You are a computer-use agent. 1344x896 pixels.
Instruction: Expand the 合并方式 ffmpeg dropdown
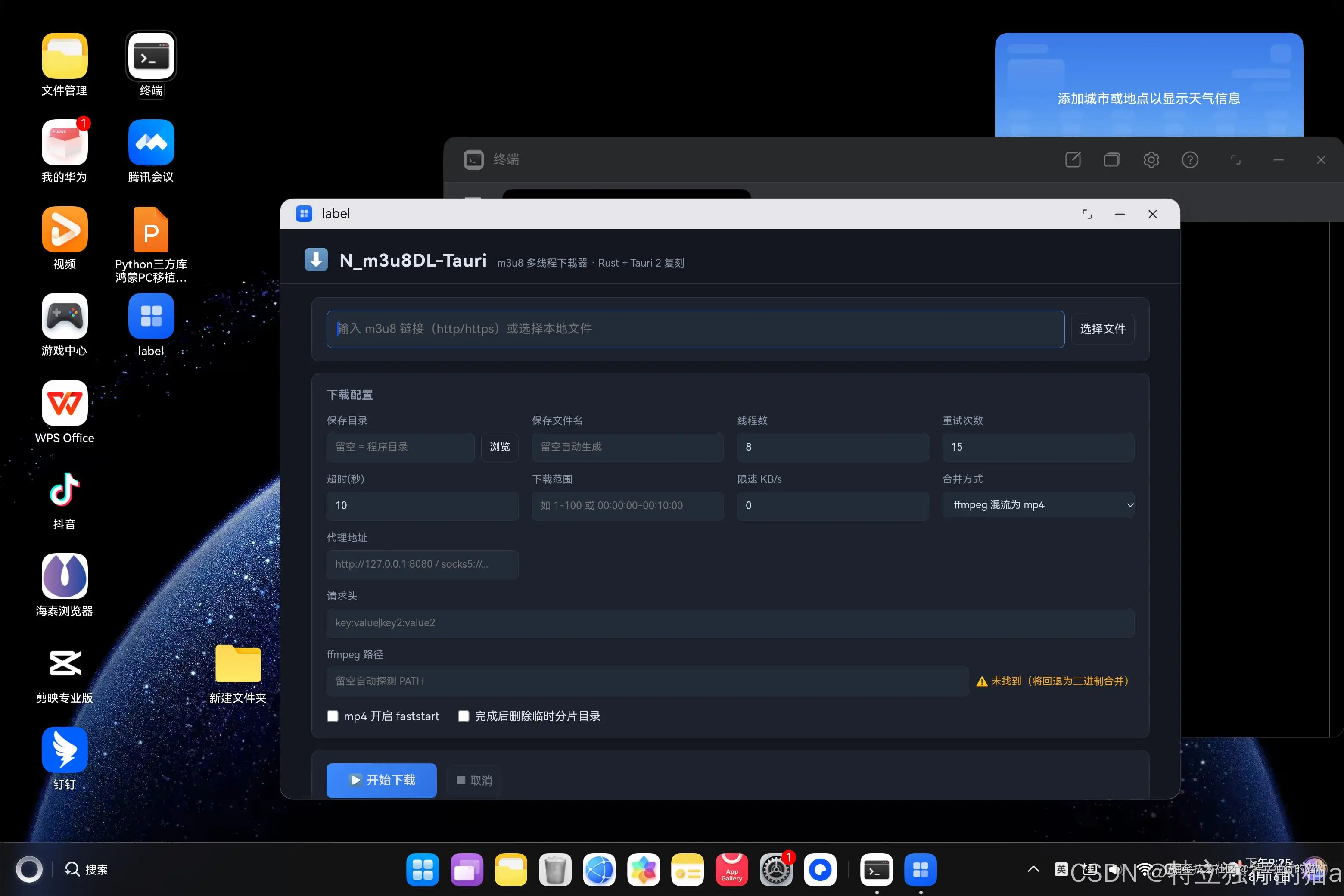point(1038,504)
